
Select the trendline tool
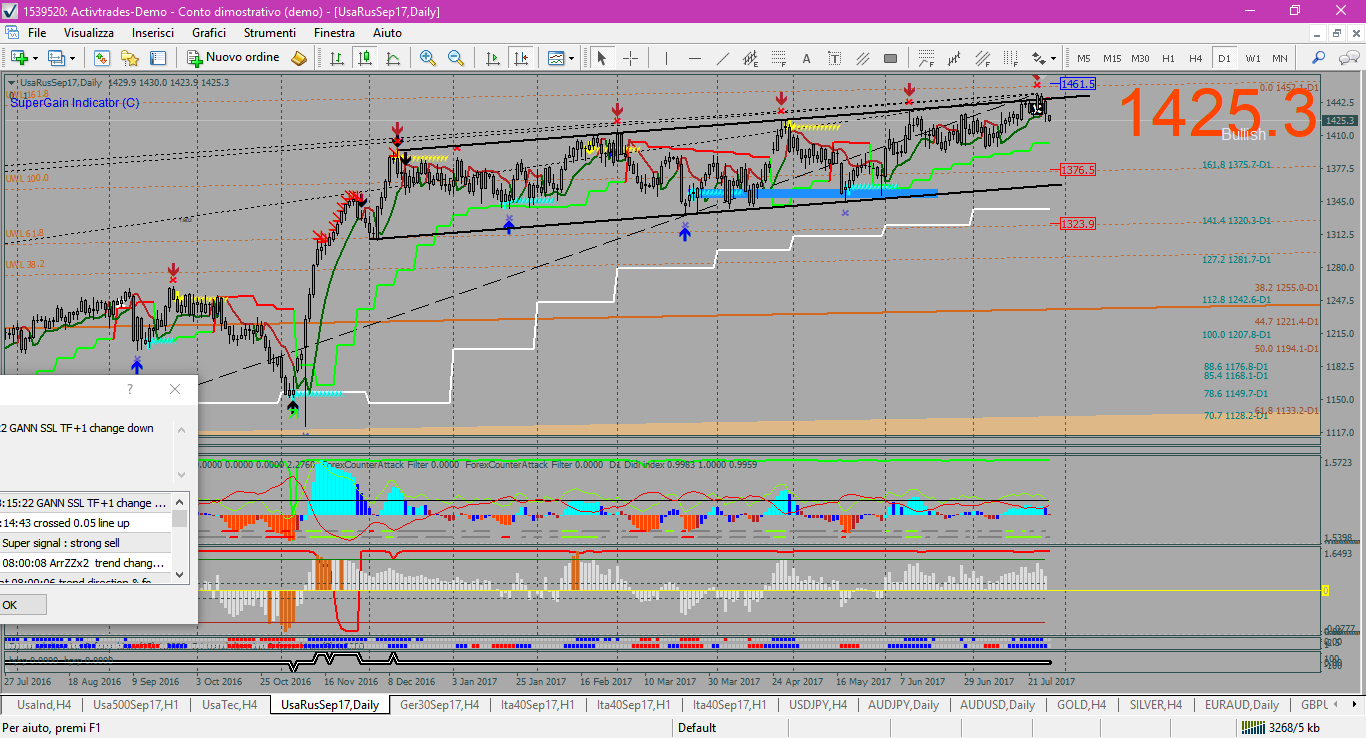pos(722,58)
